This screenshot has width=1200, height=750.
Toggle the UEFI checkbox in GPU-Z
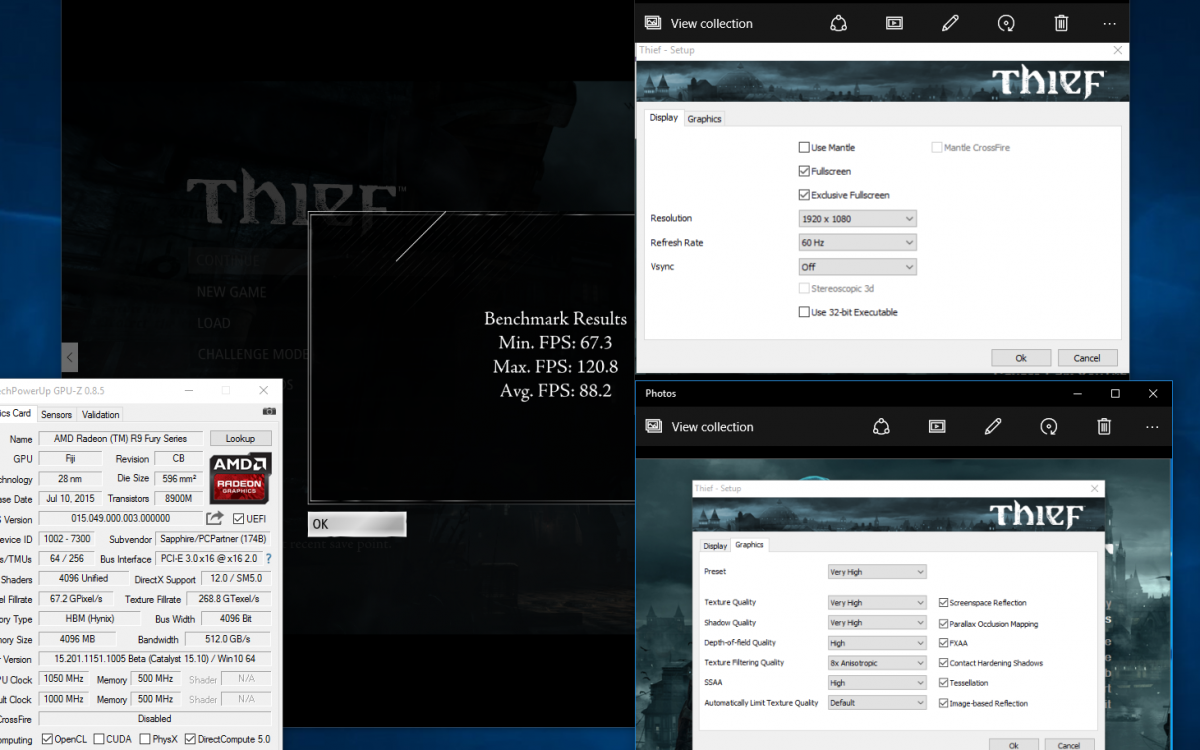238,518
